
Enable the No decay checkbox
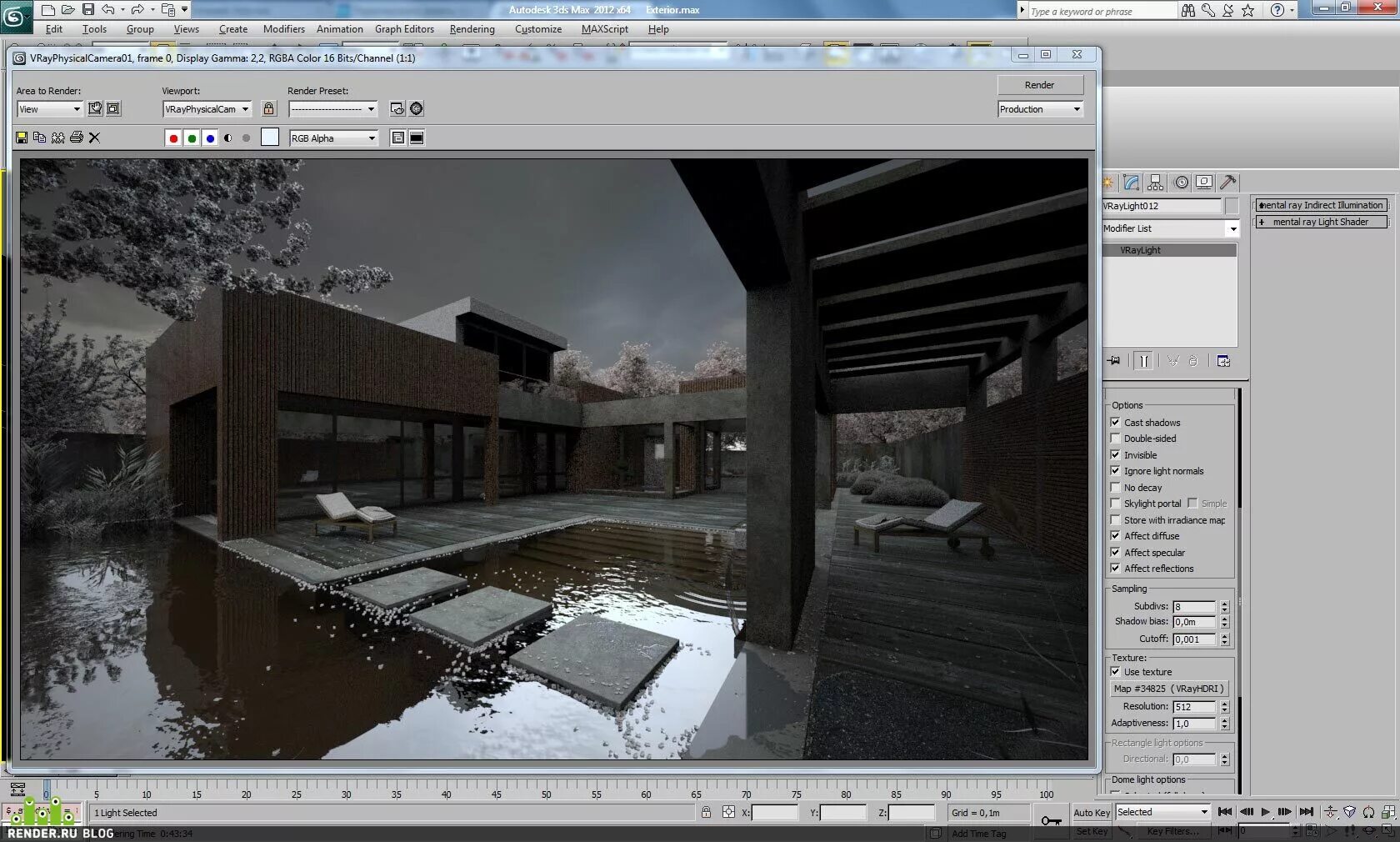pyautogui.click(x=1115, y=488)
